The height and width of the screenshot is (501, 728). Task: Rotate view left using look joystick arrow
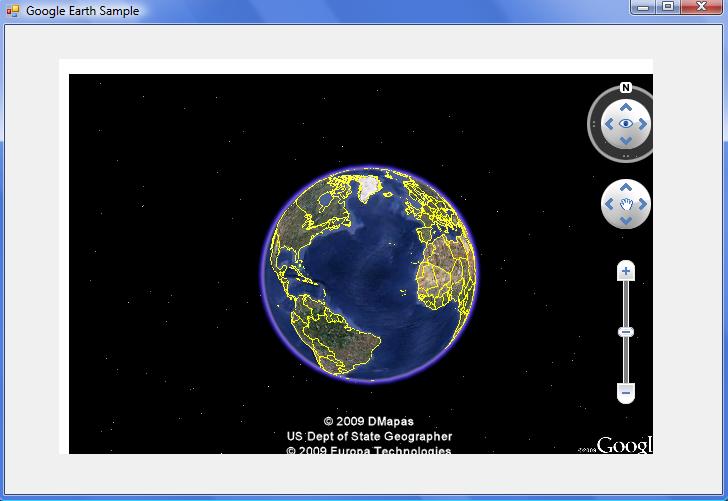[x=609, y=124]
